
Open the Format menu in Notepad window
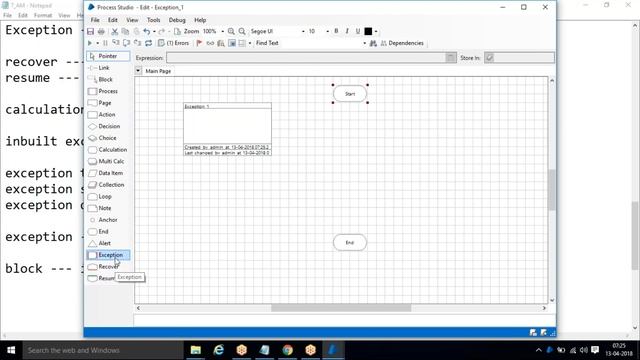point(43,15)
